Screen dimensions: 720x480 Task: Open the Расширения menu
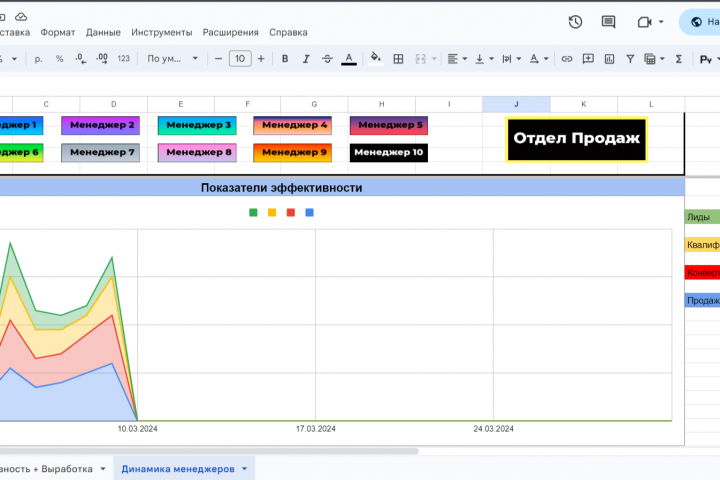coord(230,32)
